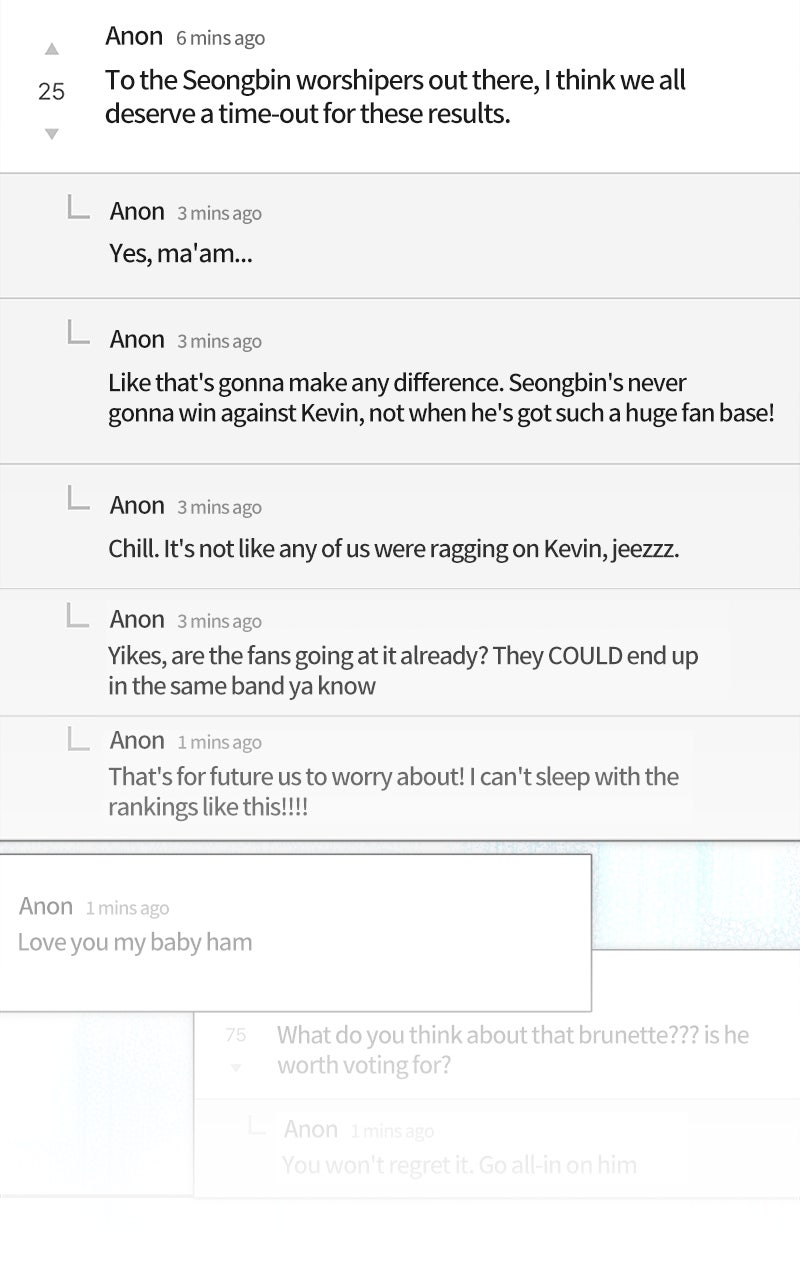Click the "6 mins ago" timestamp

[220, 39]
